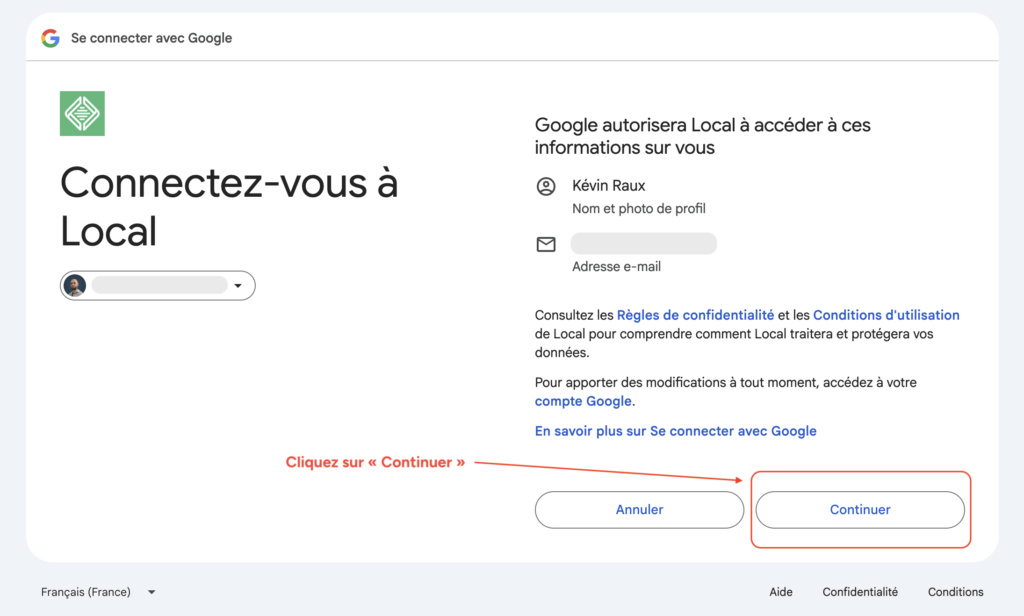The height and width of the screenshot is (616, 1024).
Task: Open the Règles de confidentialité link
Action: coord(696,315)
